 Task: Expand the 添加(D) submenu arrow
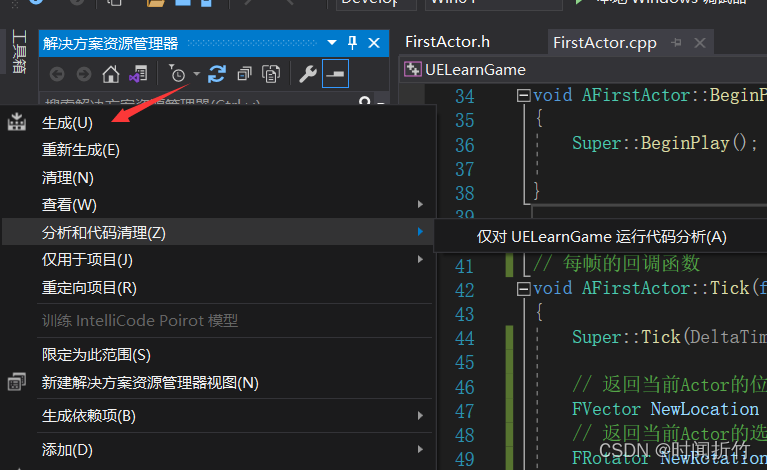pyautogui.click(x=420, y=449)
